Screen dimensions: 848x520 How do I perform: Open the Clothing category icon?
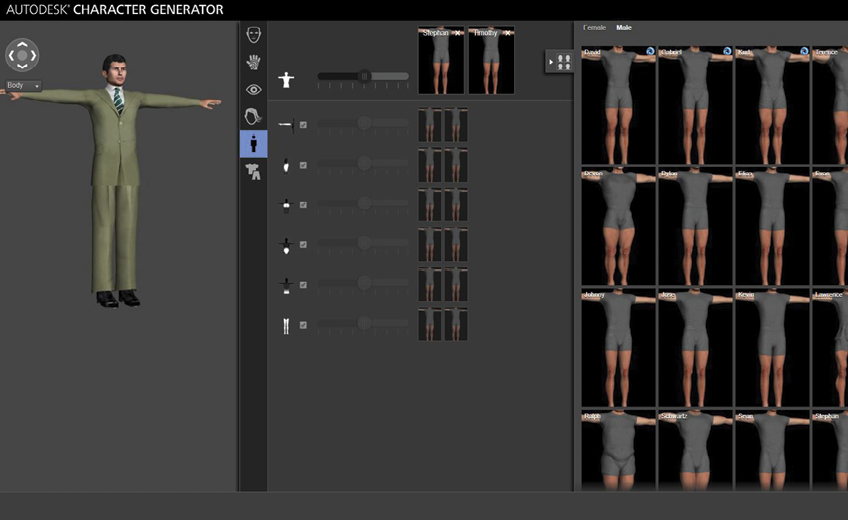[253, 171]
